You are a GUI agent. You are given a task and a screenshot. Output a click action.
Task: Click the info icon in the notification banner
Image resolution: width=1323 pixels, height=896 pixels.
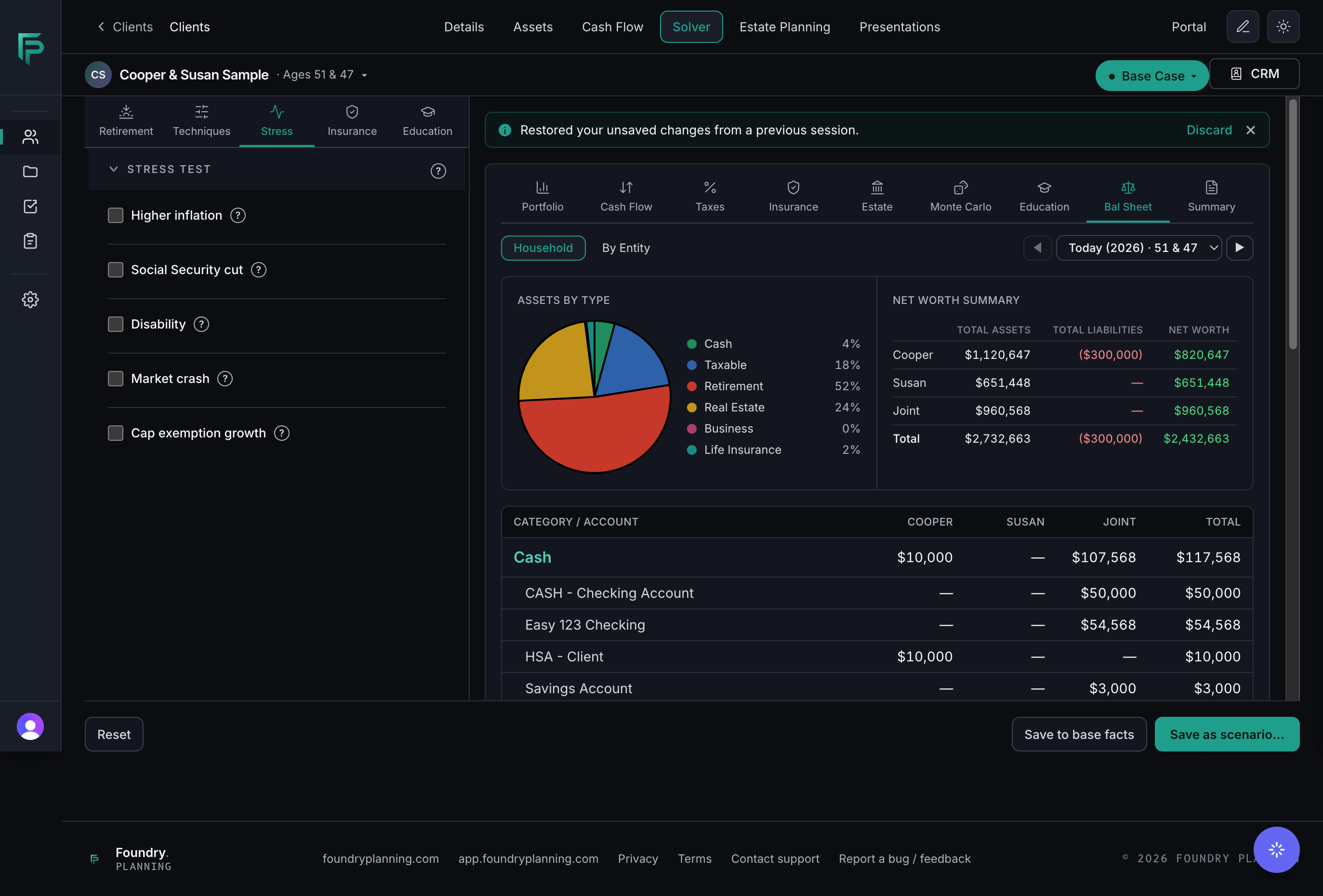click(504, 131)
